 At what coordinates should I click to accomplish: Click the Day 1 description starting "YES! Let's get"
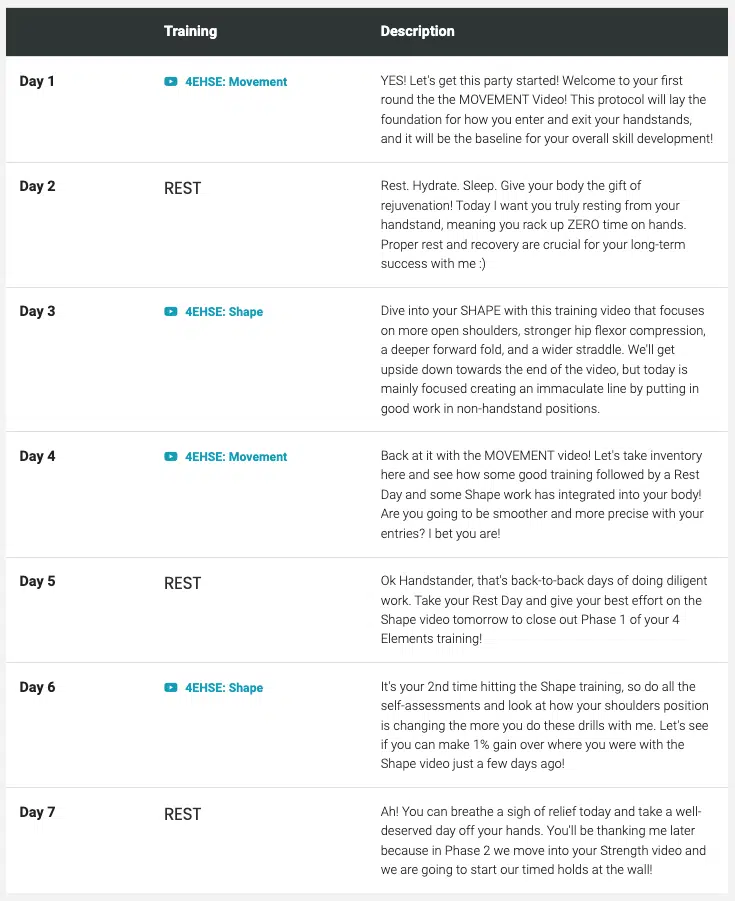[x=546, y=109]
